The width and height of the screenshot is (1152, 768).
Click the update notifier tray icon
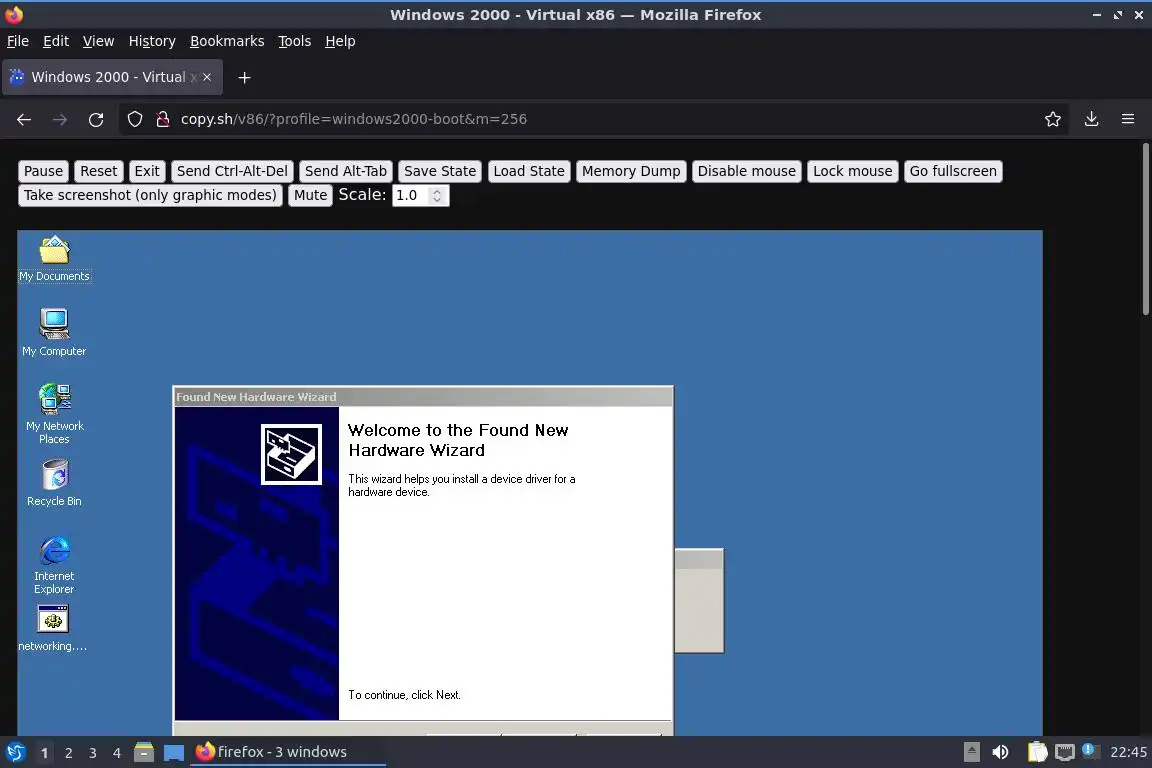[x=1090, y=751]
